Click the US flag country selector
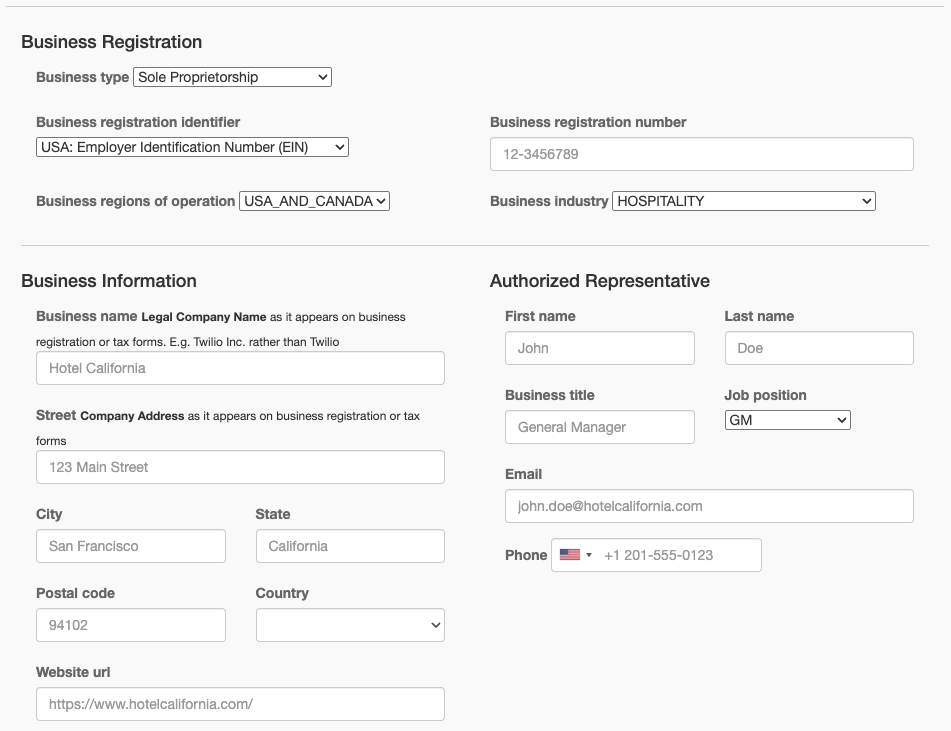 click(x=575, y=555)
